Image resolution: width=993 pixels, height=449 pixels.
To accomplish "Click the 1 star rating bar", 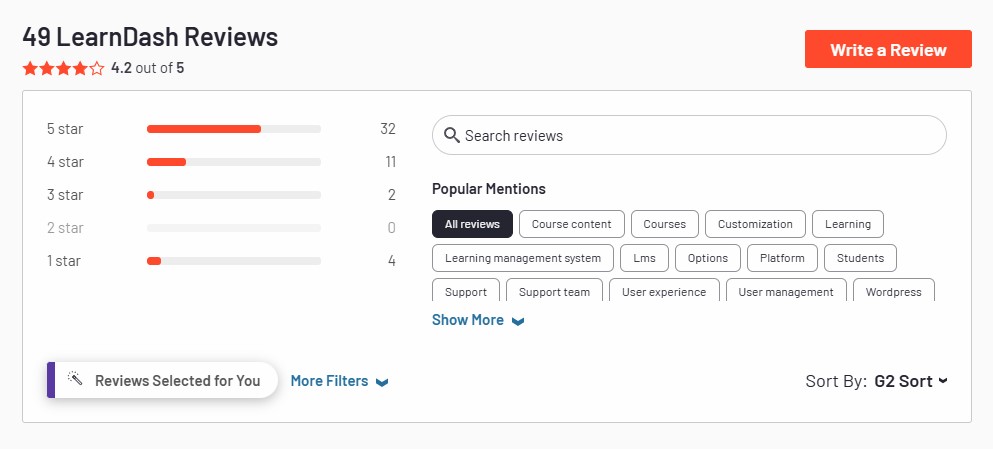I will 234,261.
